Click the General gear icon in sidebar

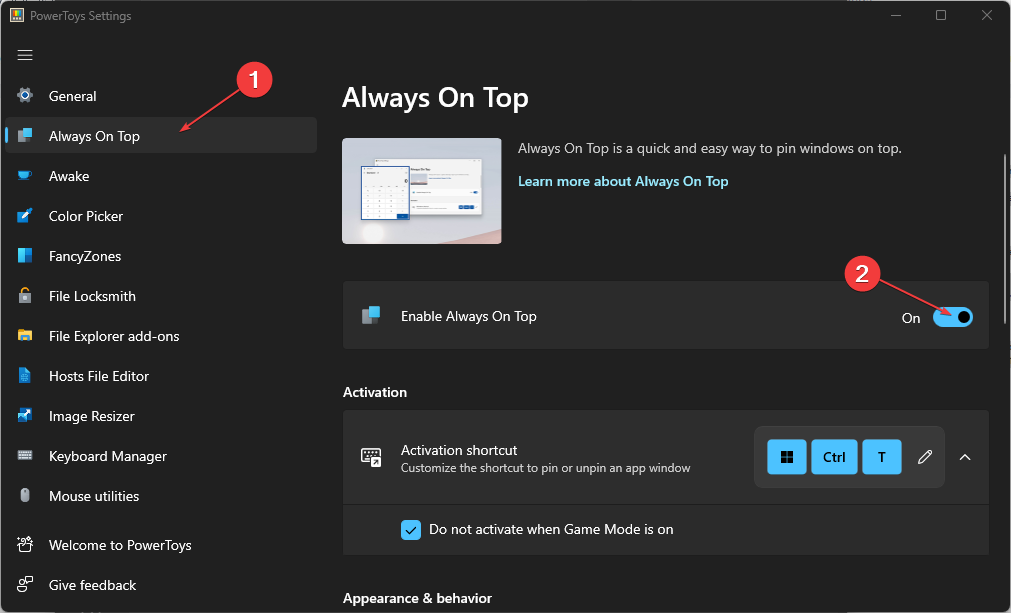click(x=25, y=95)
